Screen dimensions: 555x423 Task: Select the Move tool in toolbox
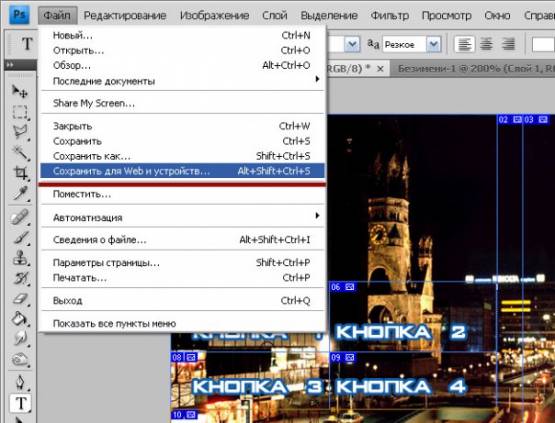20,92
